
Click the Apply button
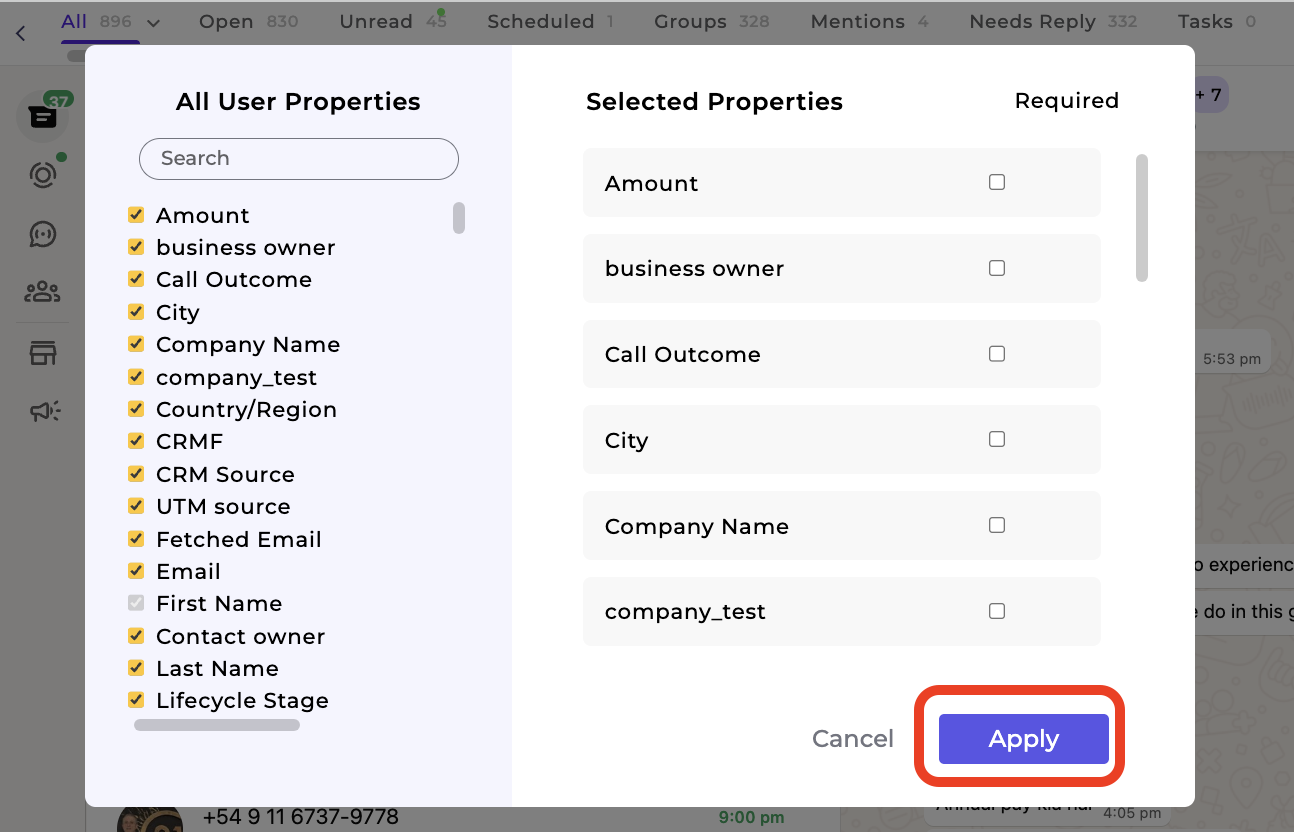click(1023, 738)
